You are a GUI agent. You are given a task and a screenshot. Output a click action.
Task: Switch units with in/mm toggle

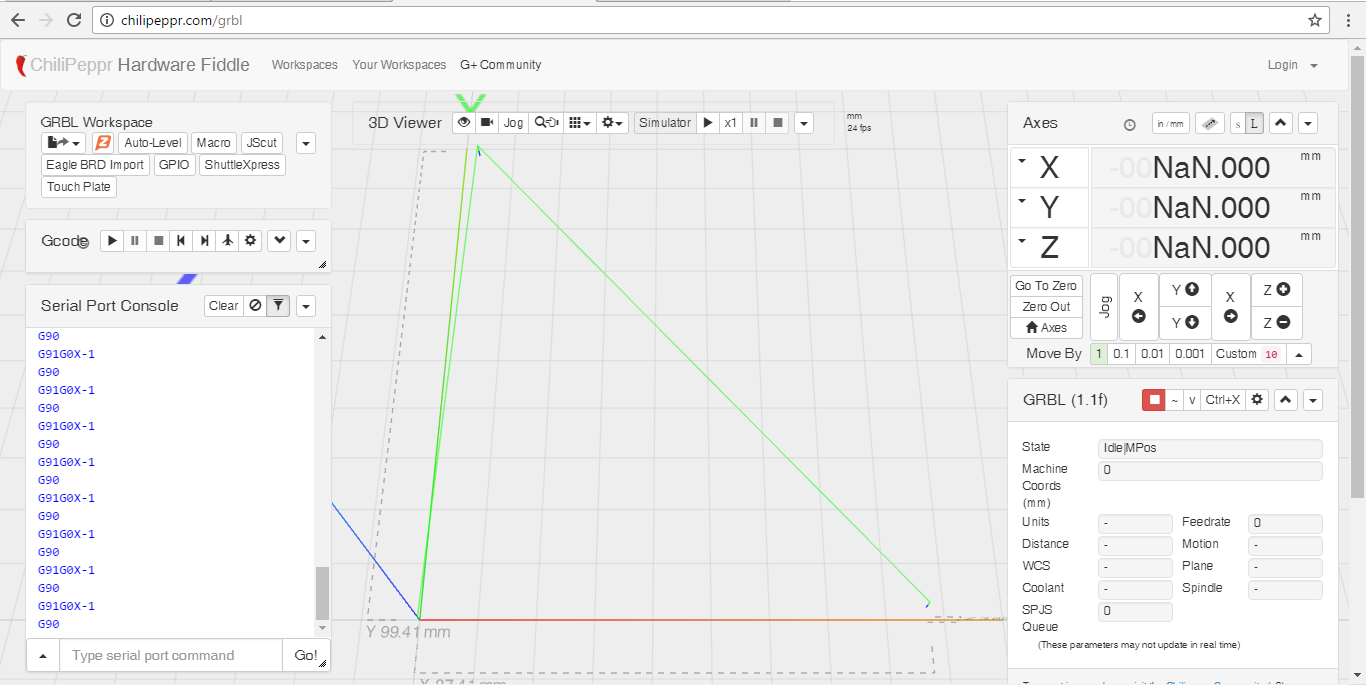pos(1170,124)
